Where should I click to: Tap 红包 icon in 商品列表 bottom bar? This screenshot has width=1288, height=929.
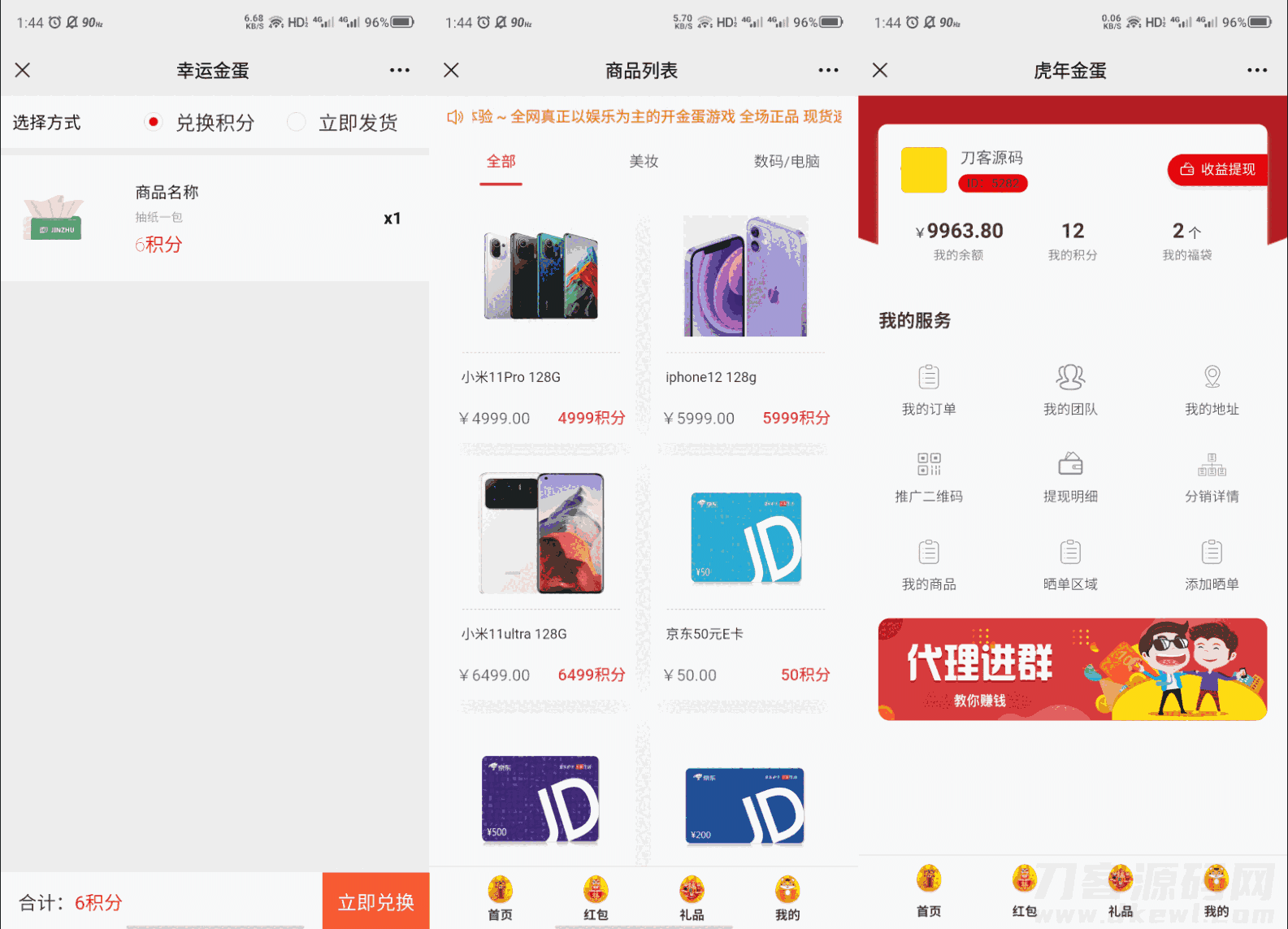pos(596,890)
